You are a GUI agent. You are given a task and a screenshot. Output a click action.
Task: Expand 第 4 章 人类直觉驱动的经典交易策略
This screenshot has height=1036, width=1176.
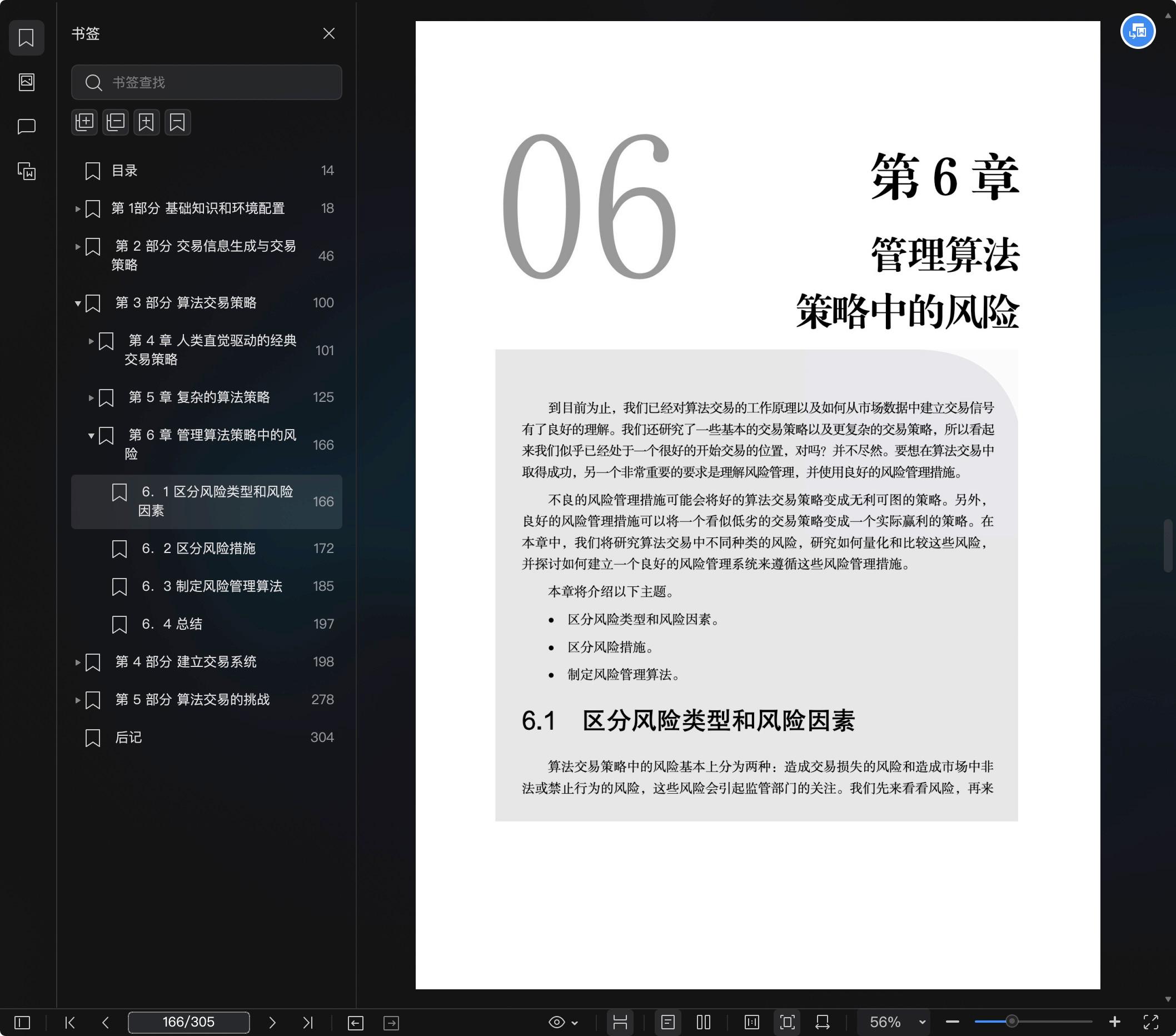point(91,341)
